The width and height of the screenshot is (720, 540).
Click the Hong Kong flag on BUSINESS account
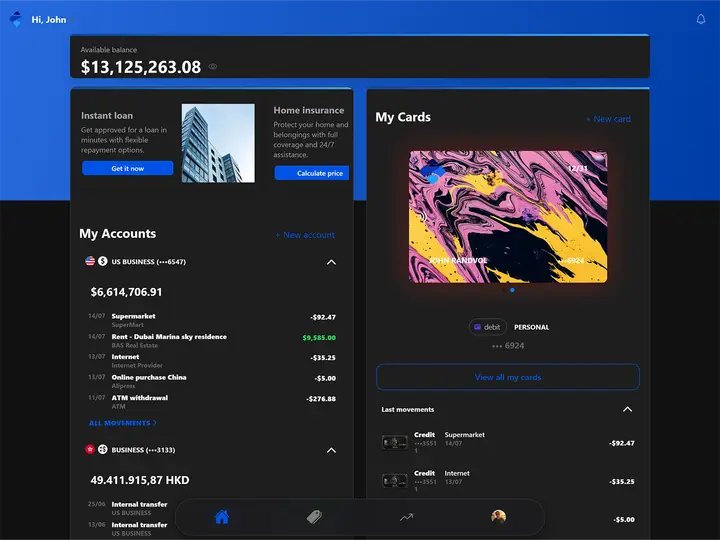[90, 449]
